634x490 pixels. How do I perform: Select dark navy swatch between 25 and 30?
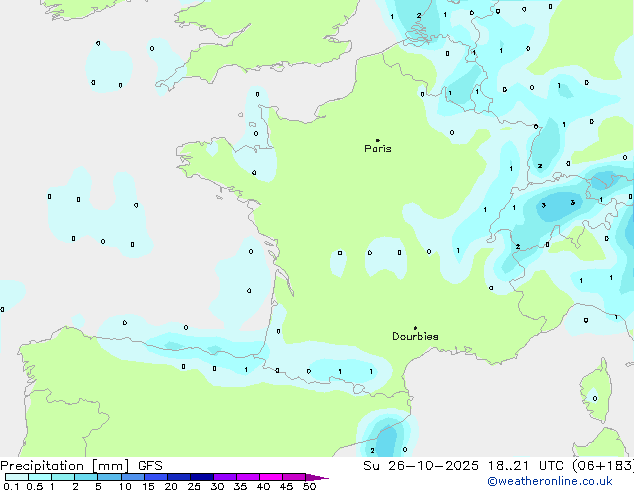click(202, 477)
